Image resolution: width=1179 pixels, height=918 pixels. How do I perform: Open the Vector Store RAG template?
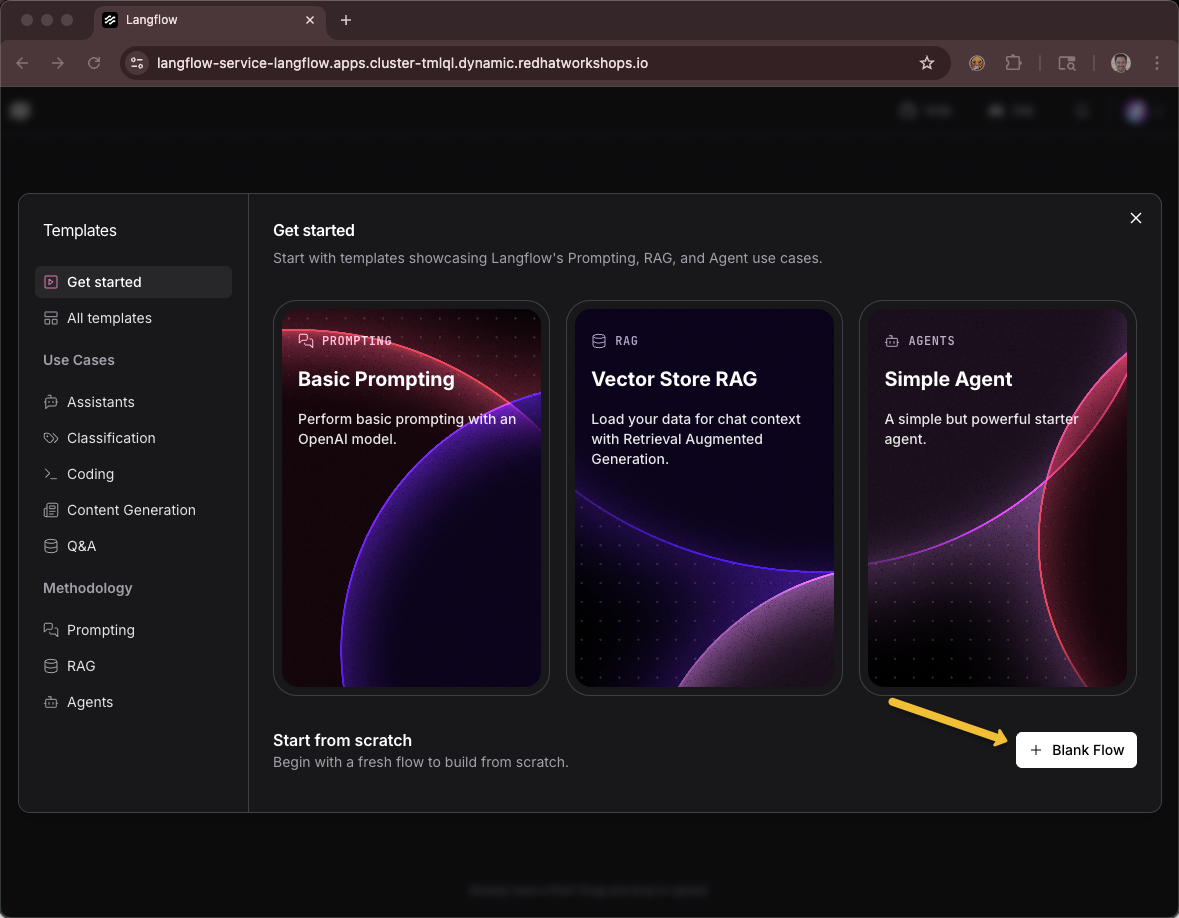[705, 497]
